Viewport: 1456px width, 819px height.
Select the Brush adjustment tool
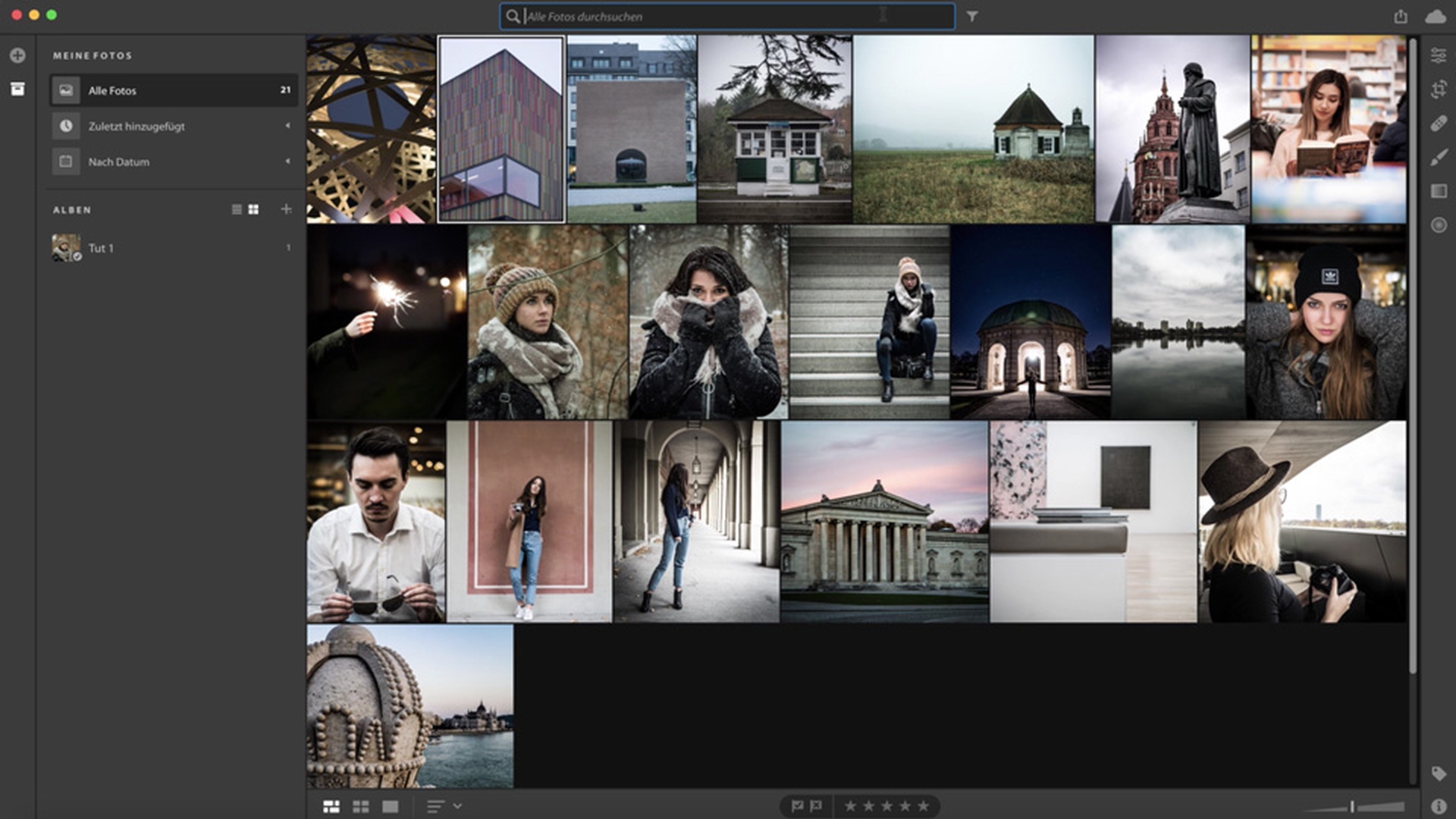click(x=1438, y=158)
